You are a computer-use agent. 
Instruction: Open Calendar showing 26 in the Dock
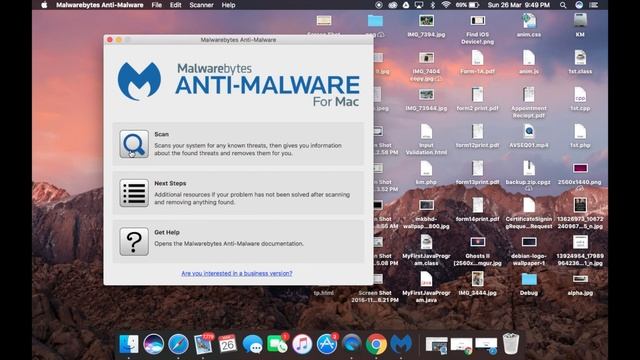(x=228, y=344)
